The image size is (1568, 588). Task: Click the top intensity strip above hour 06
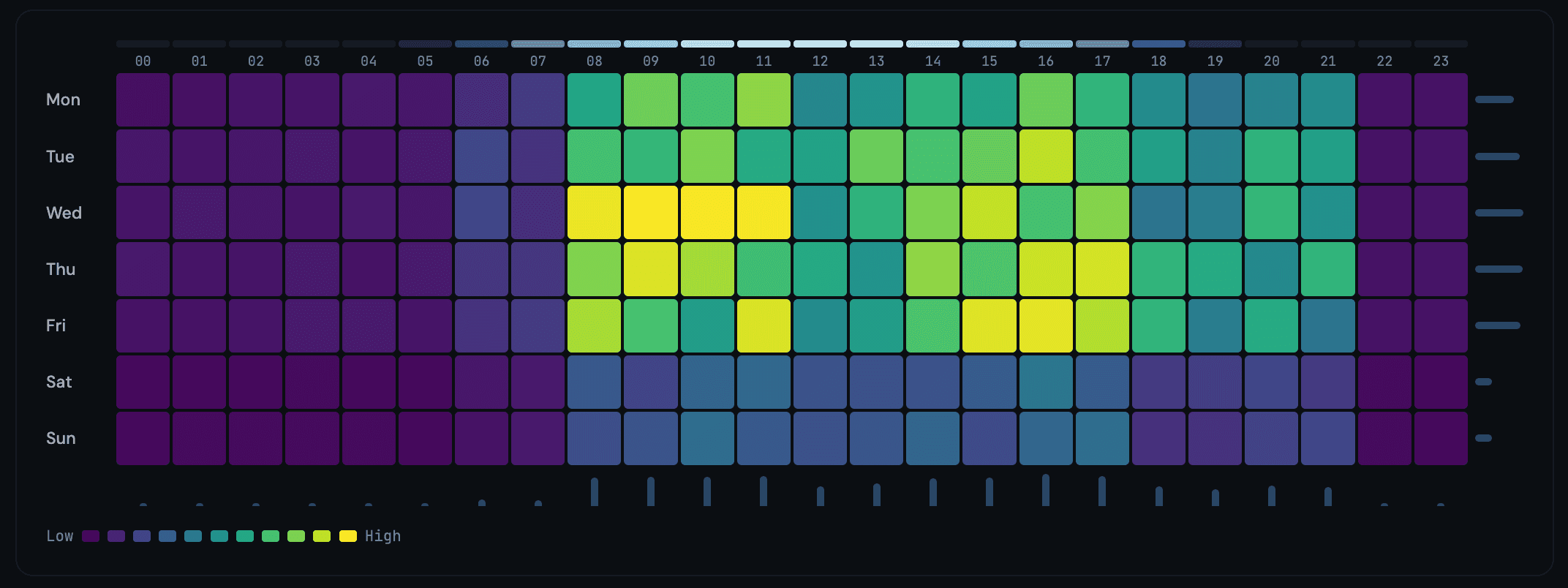point(481,44)
